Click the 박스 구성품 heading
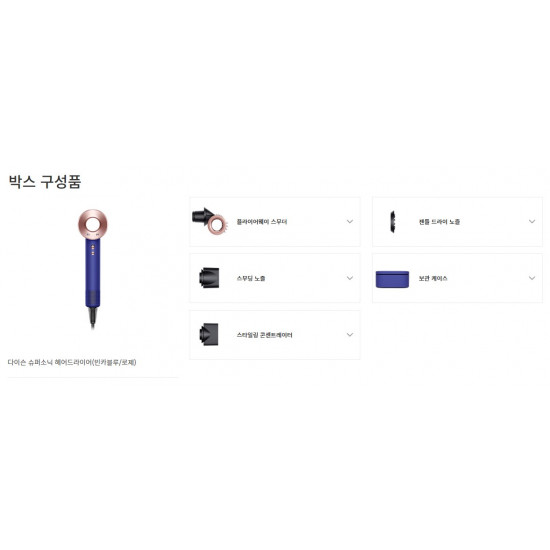 pyautogui.click(x=45, y=182)
